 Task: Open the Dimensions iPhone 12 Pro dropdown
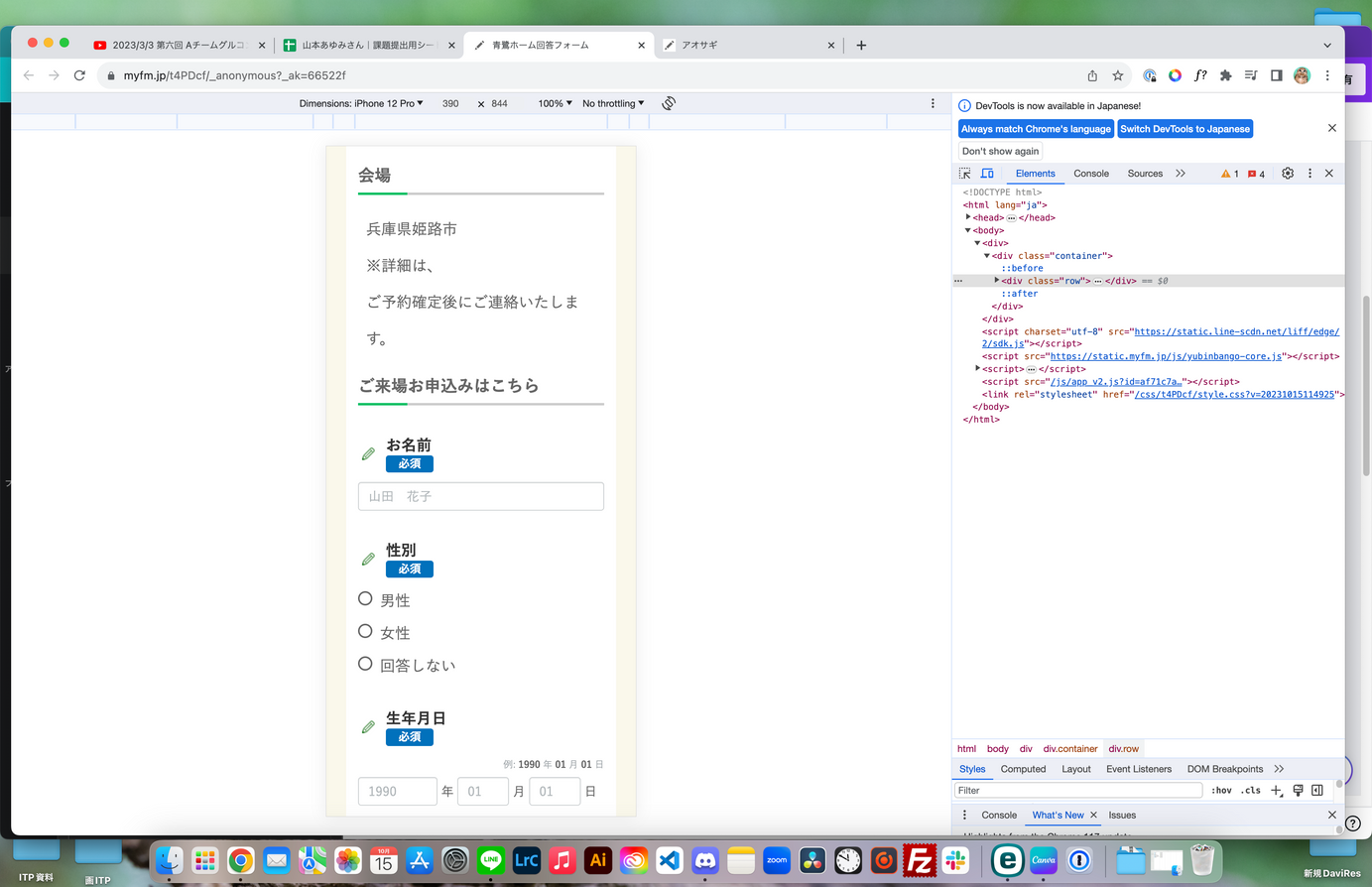[x=361, y=103]
